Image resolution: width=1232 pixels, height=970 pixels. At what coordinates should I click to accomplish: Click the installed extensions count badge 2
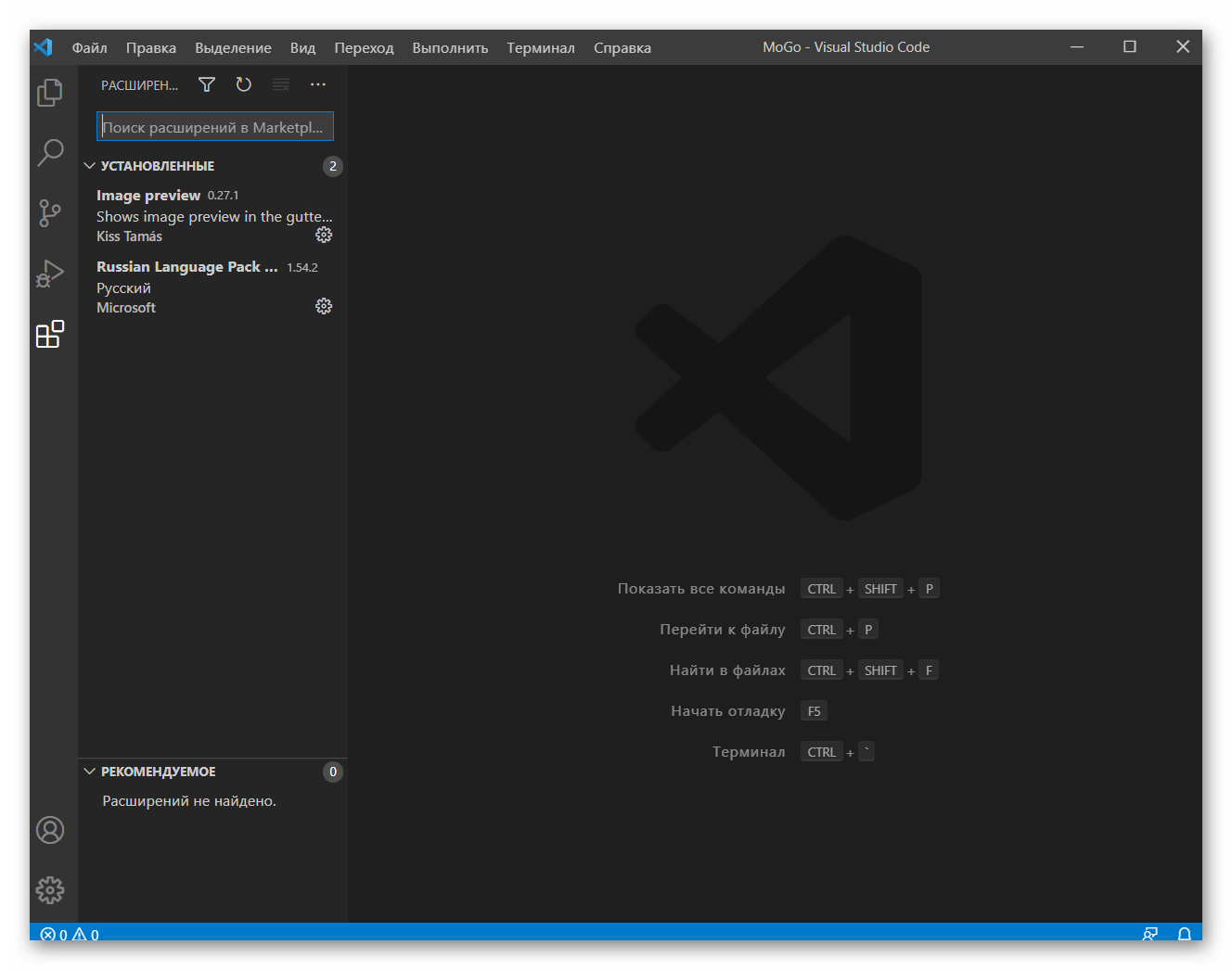(x=333, y=166)
